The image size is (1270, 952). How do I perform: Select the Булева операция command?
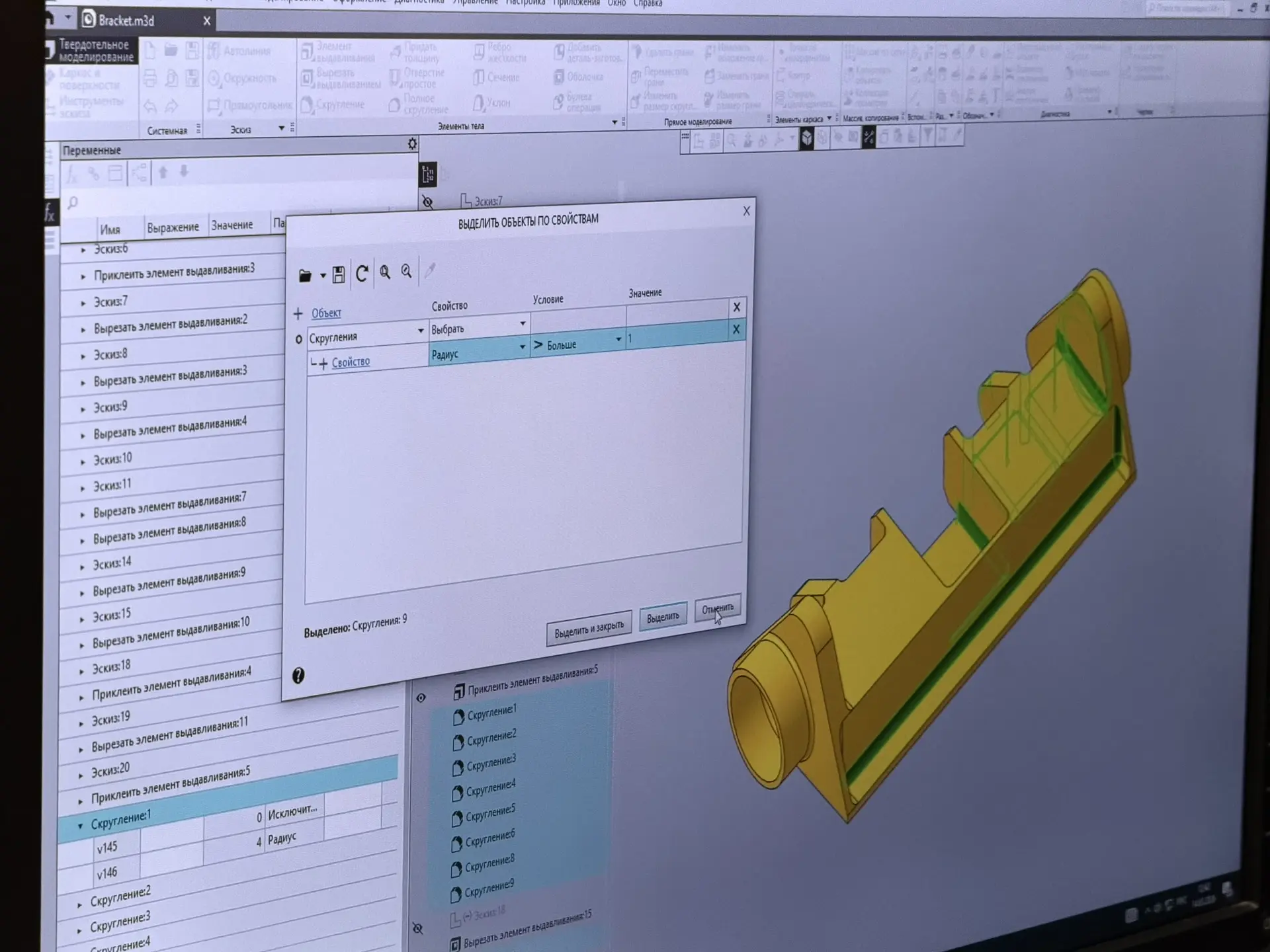click(577, 102)
